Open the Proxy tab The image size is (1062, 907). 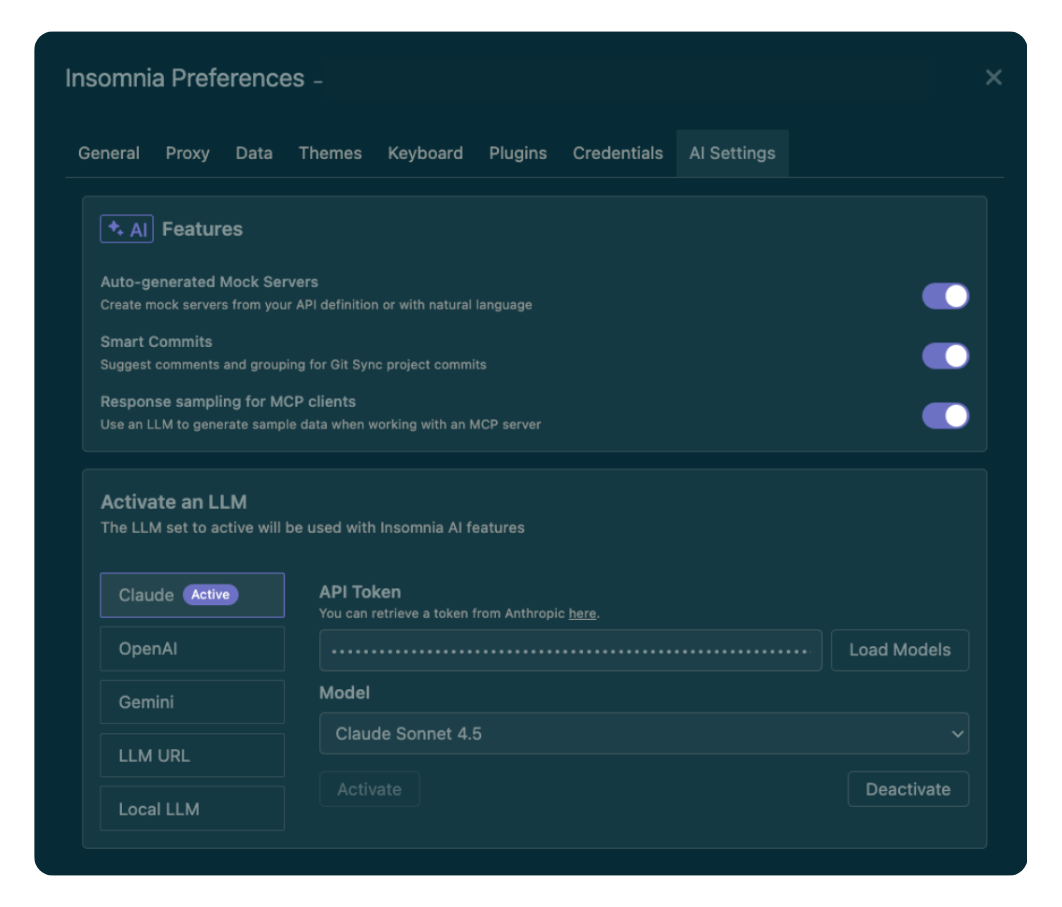(x=187, y=153)
